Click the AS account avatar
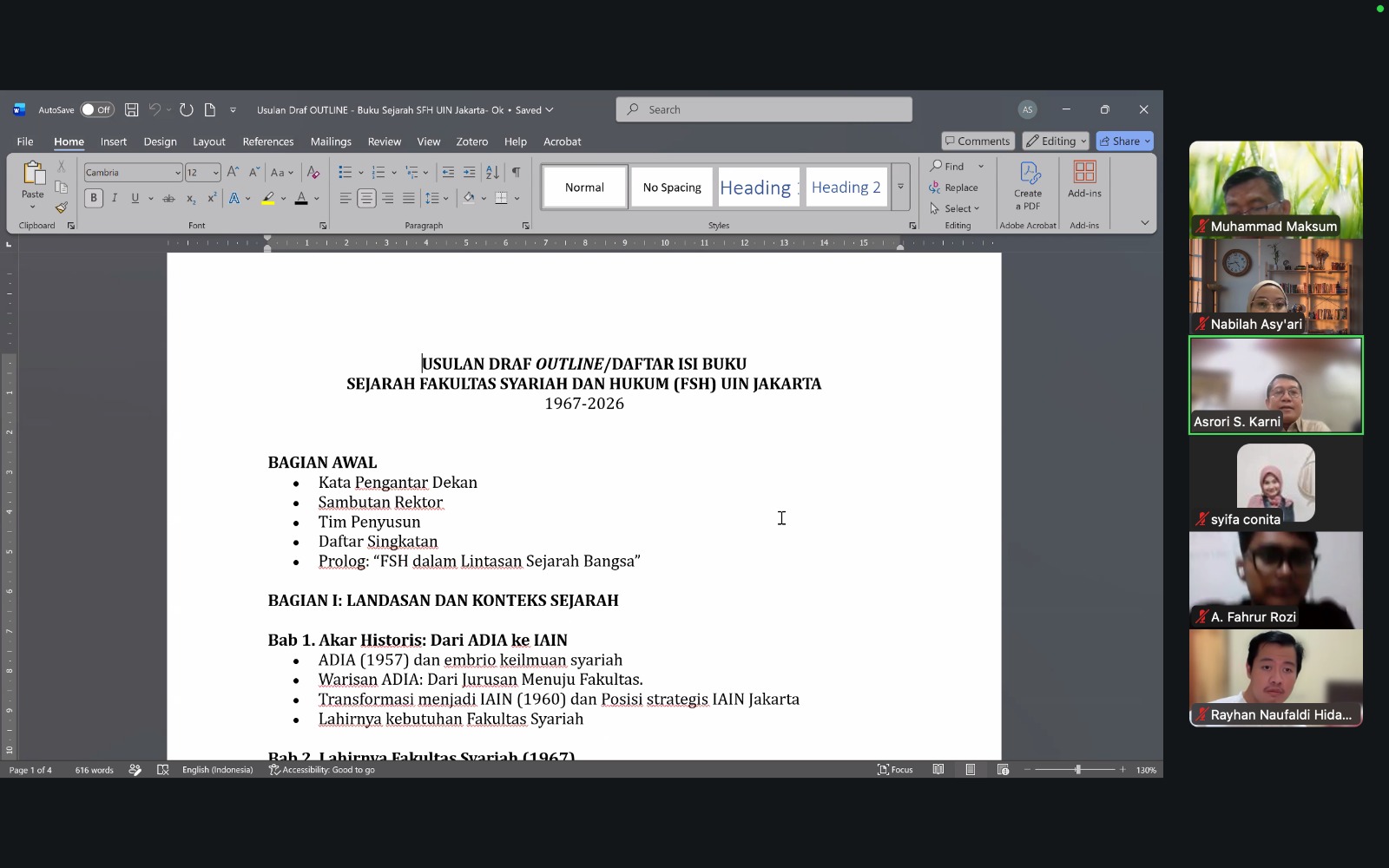Image resolution: width=1389 pixels, height=868 pixels. tap(1027, 109)
